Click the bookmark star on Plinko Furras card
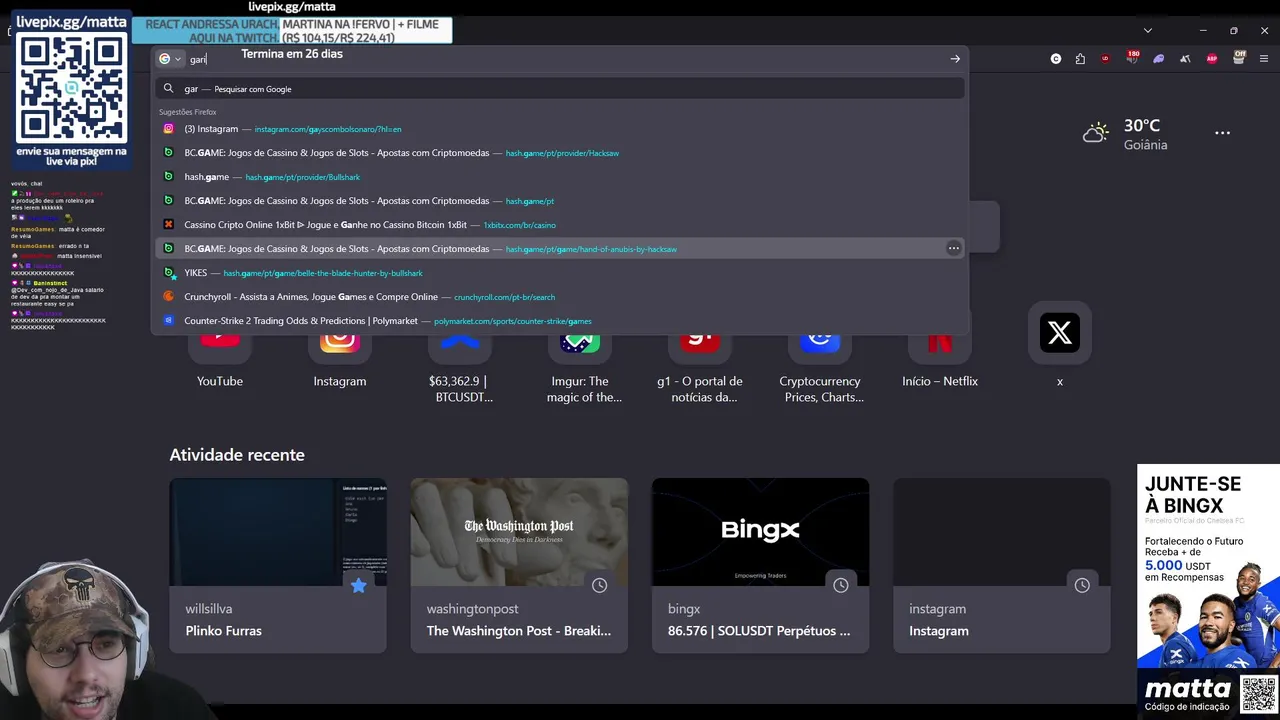 tap(358, 585)
